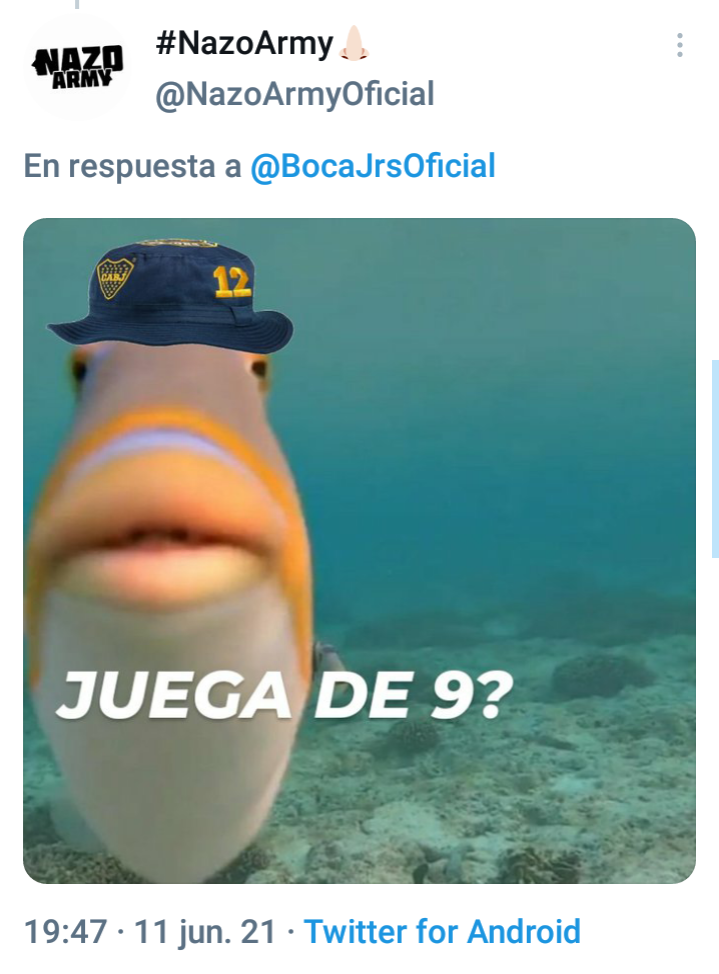The height and width of the screenshot is (974, 719).
Task: Open the #NazoArmy display name
Action: [244, 43]
